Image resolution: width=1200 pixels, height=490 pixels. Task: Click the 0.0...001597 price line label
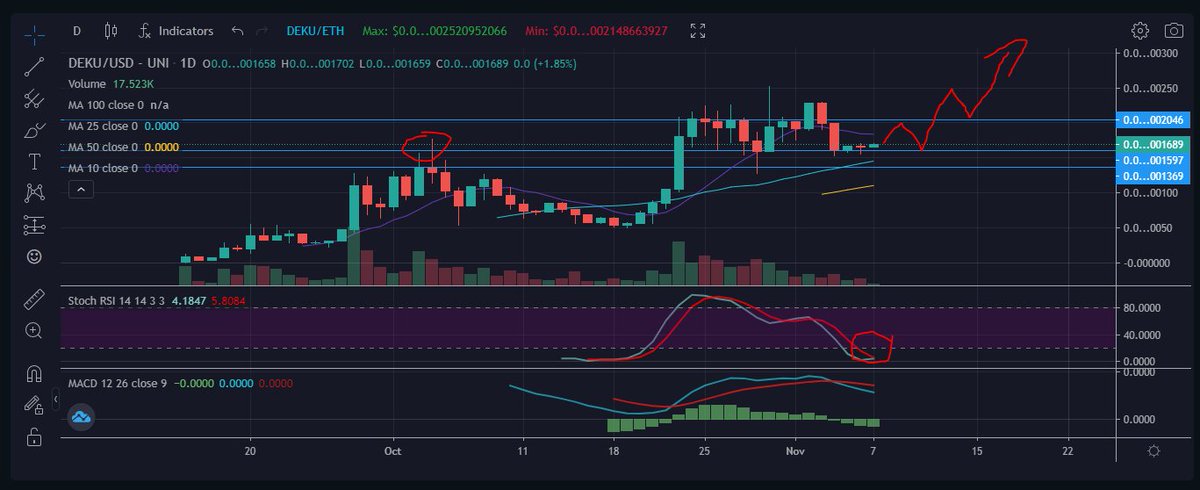(1153, 160)
